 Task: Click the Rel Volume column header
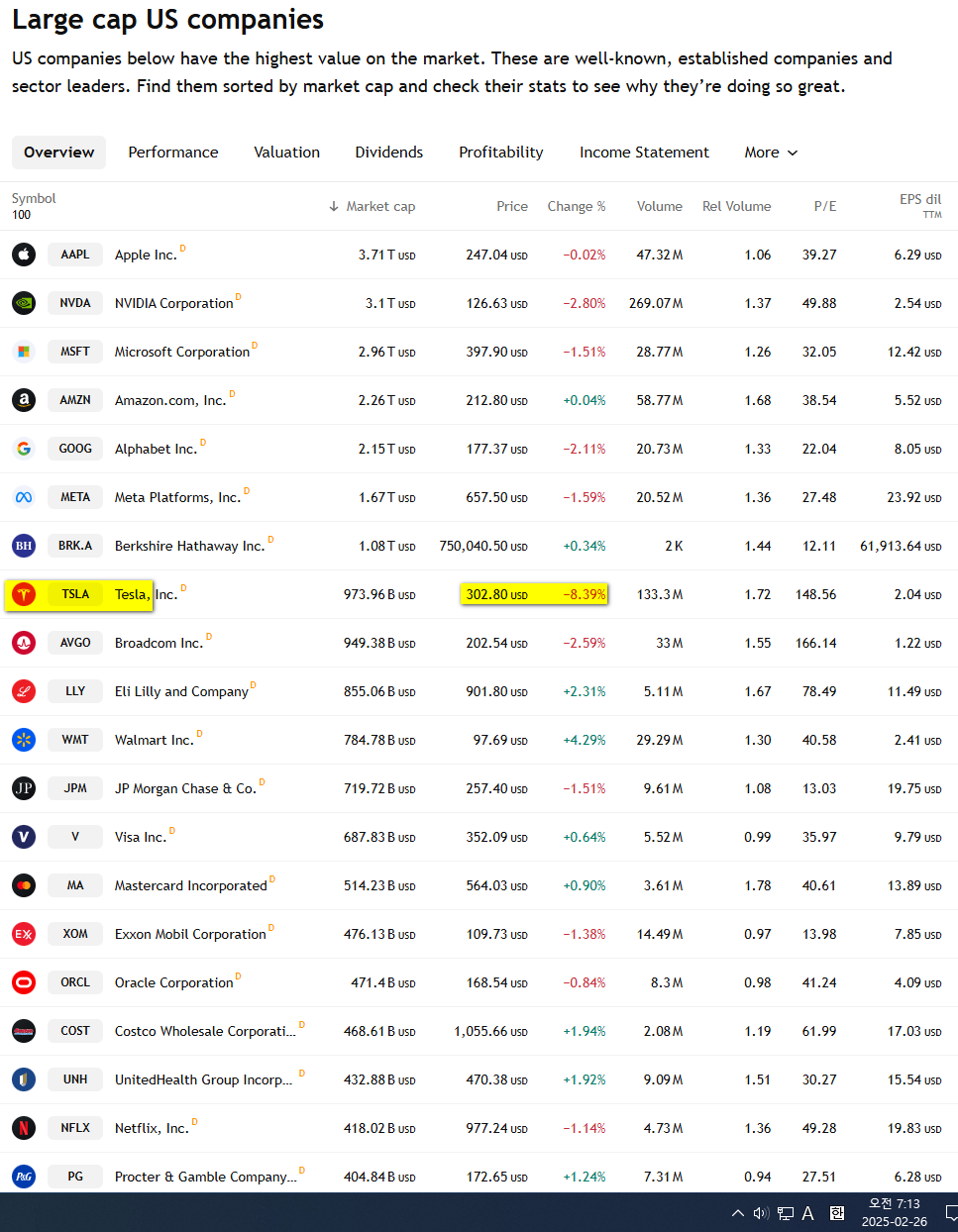point(736,206)
